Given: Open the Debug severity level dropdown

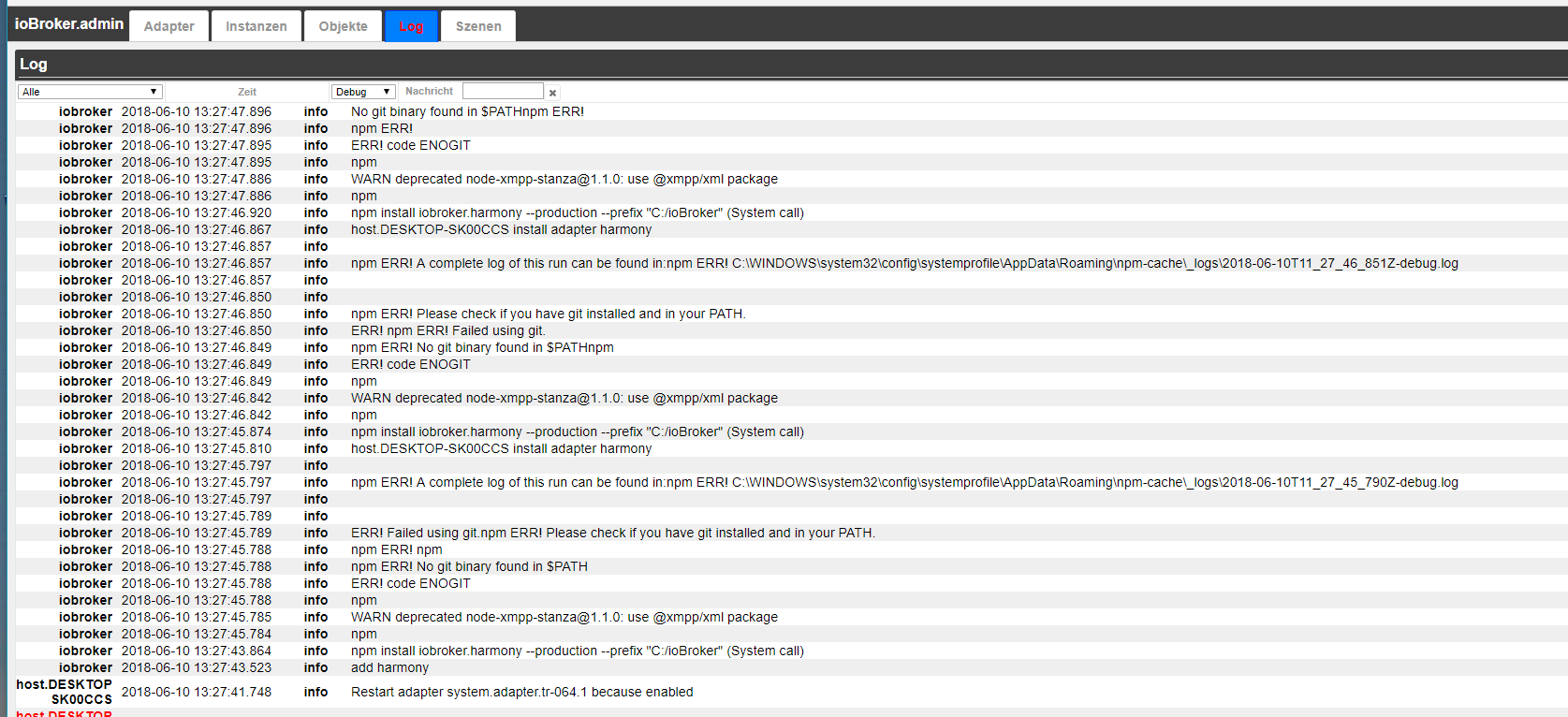Looking at the screenshot, I should [x=363, y=92].
